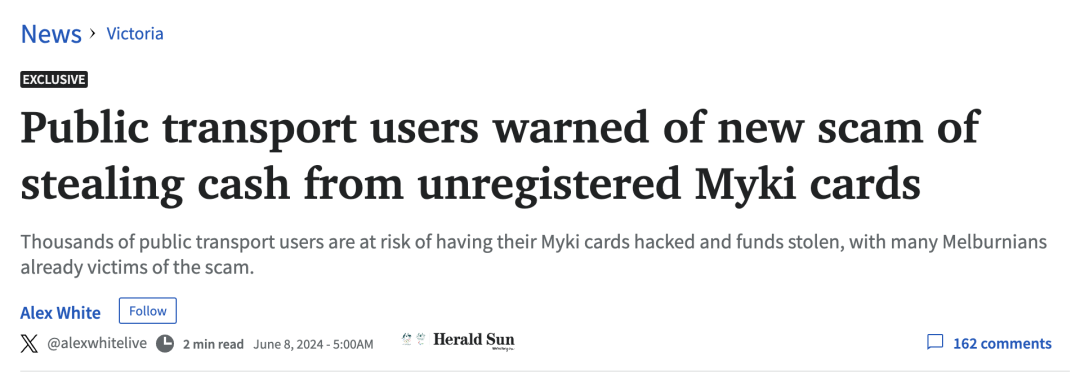Screen dimensions: 1080x374
Task: Click the headline about Myki card scam
Action: point(499,155)
